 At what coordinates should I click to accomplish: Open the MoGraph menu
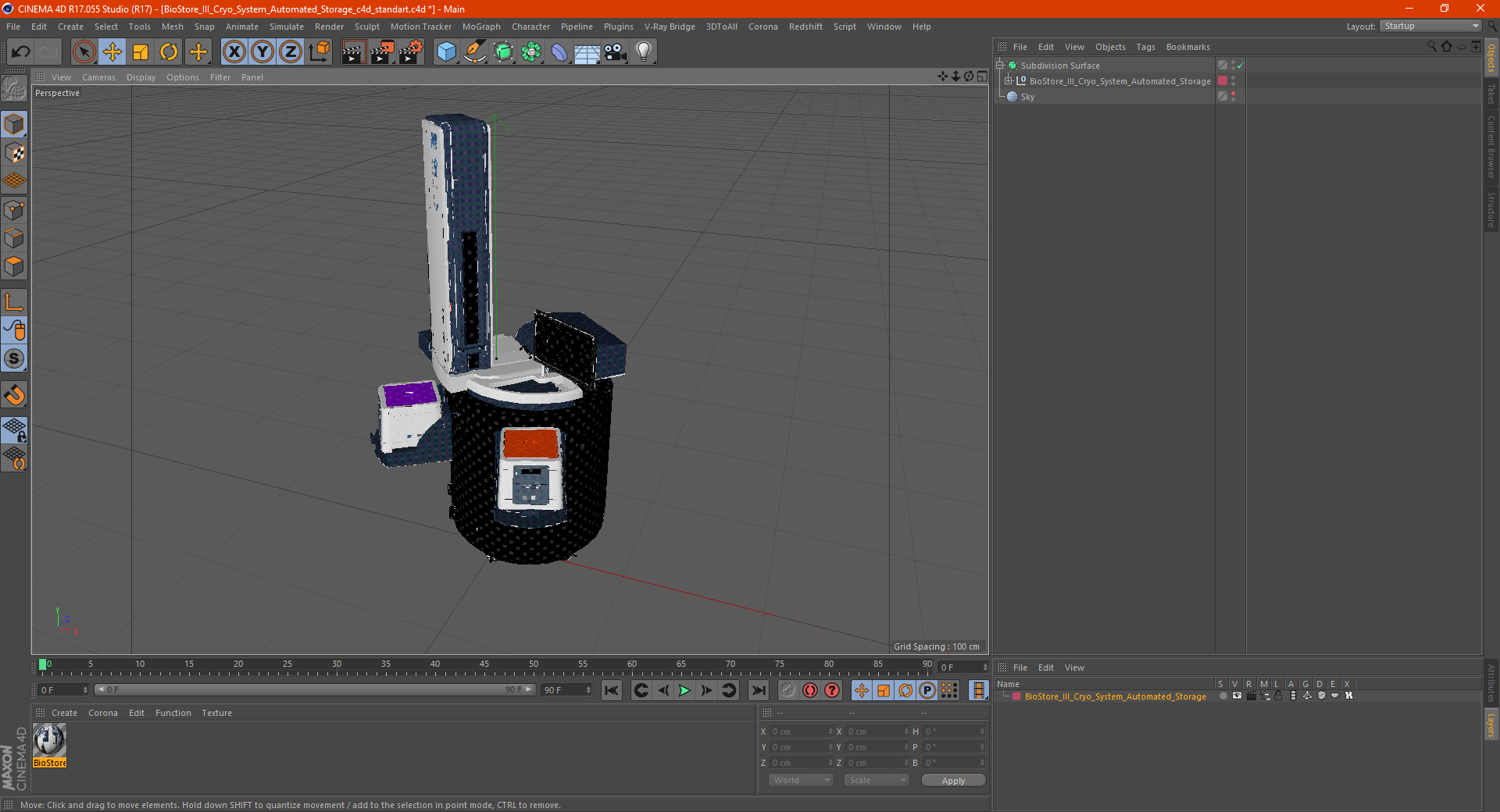481,27
